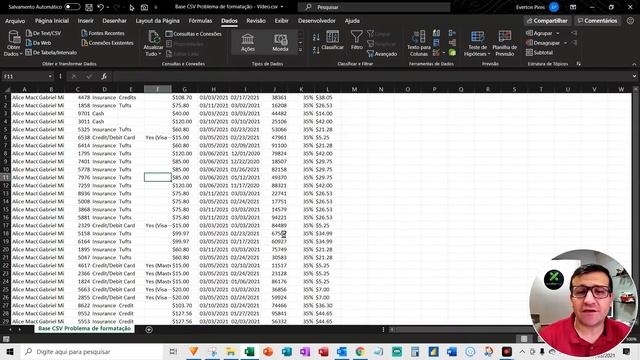Apply the Moeda data type

[x=280, y=43]
